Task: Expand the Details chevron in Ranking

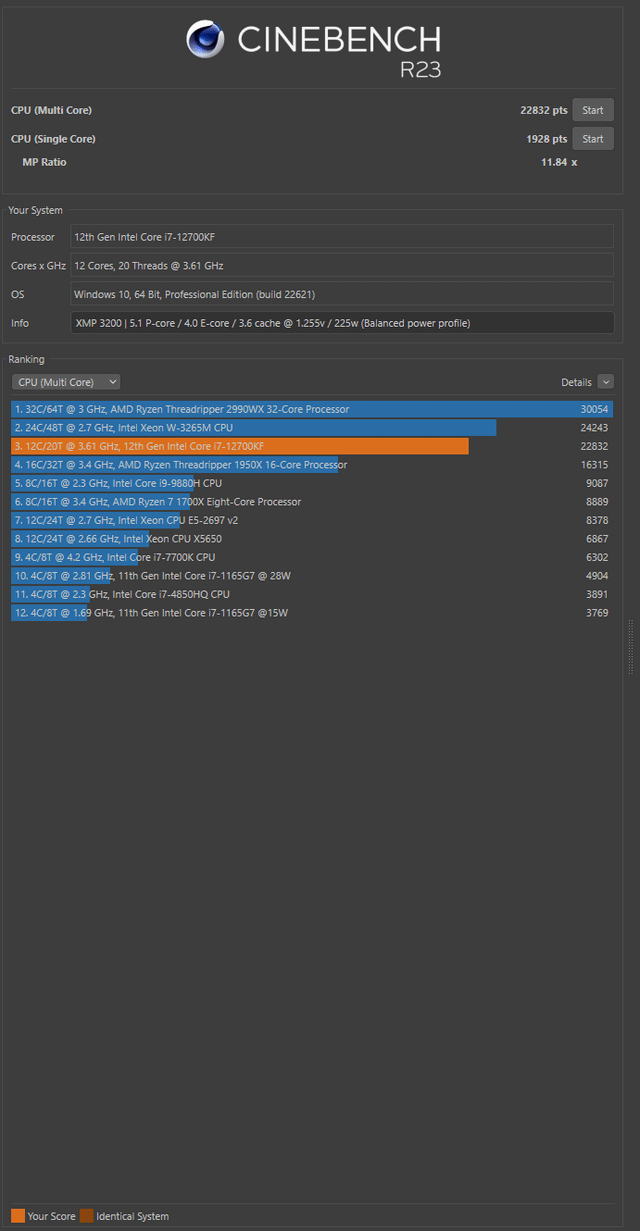Action: click(x=606, y=382)
